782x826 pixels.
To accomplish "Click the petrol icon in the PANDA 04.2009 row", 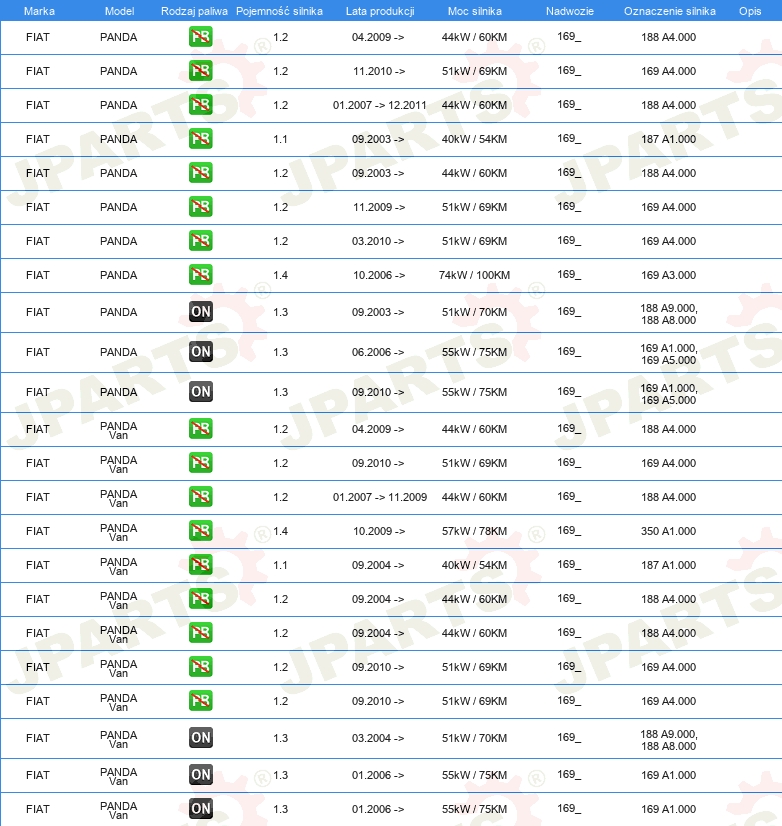I will (201, 37).
